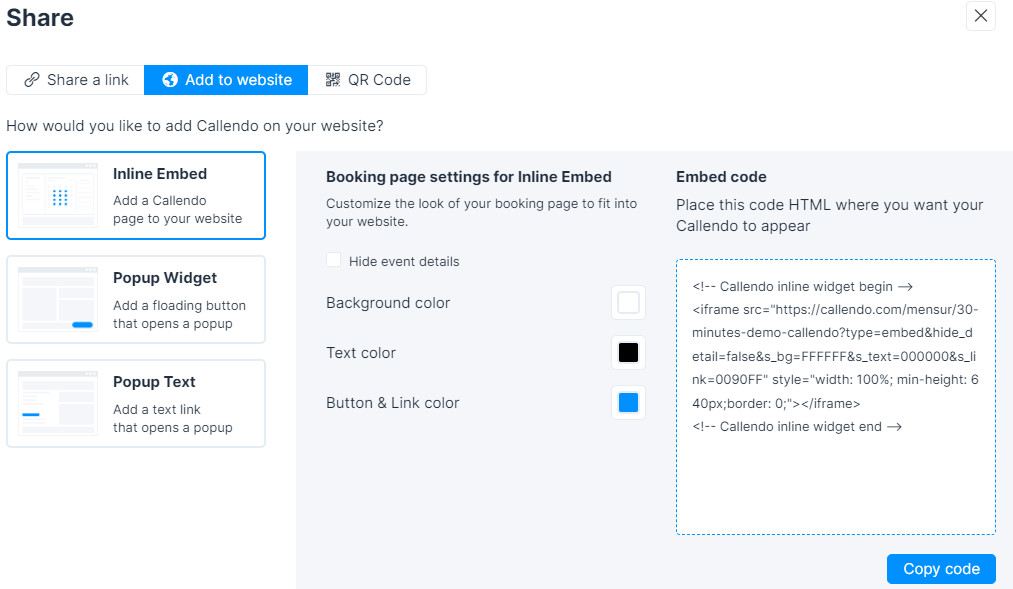Click the Inline Embed preview thumbnail
Screen dimensions: 1013x589
(x=58, y=196)
